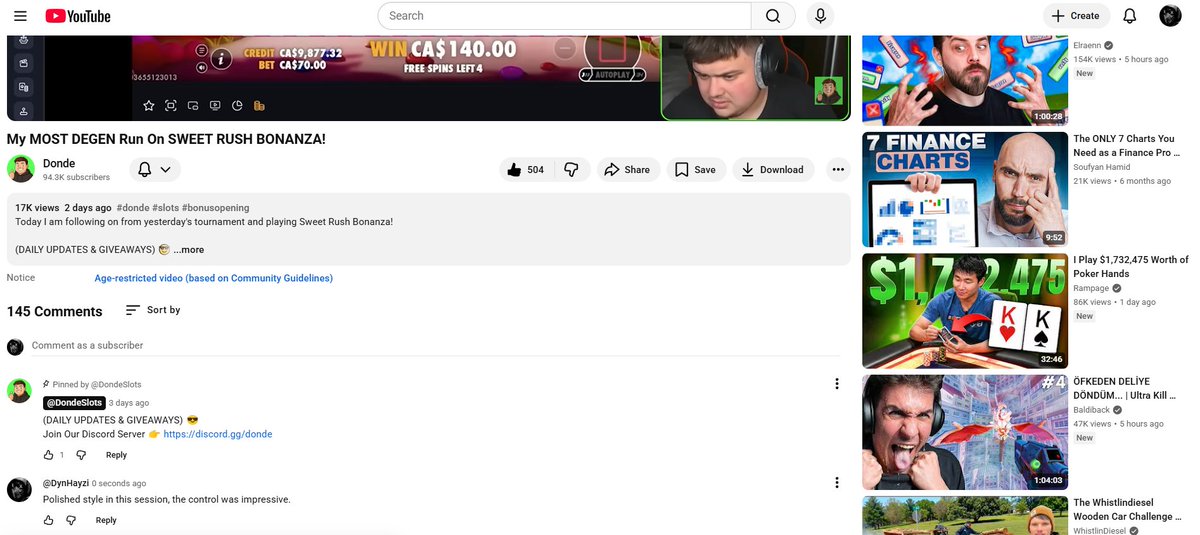Like the @DynHayzi comment
Image resolution: width=1200 pixels, height=535 pixels.
(49, 520)
